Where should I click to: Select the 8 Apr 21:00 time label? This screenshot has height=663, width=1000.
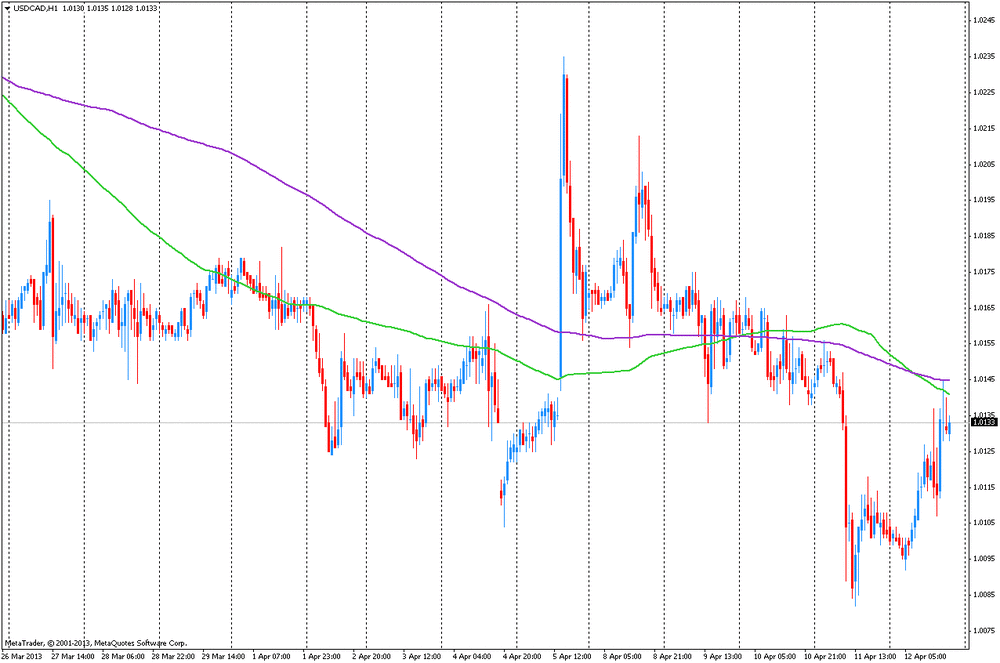pos(672,656)
